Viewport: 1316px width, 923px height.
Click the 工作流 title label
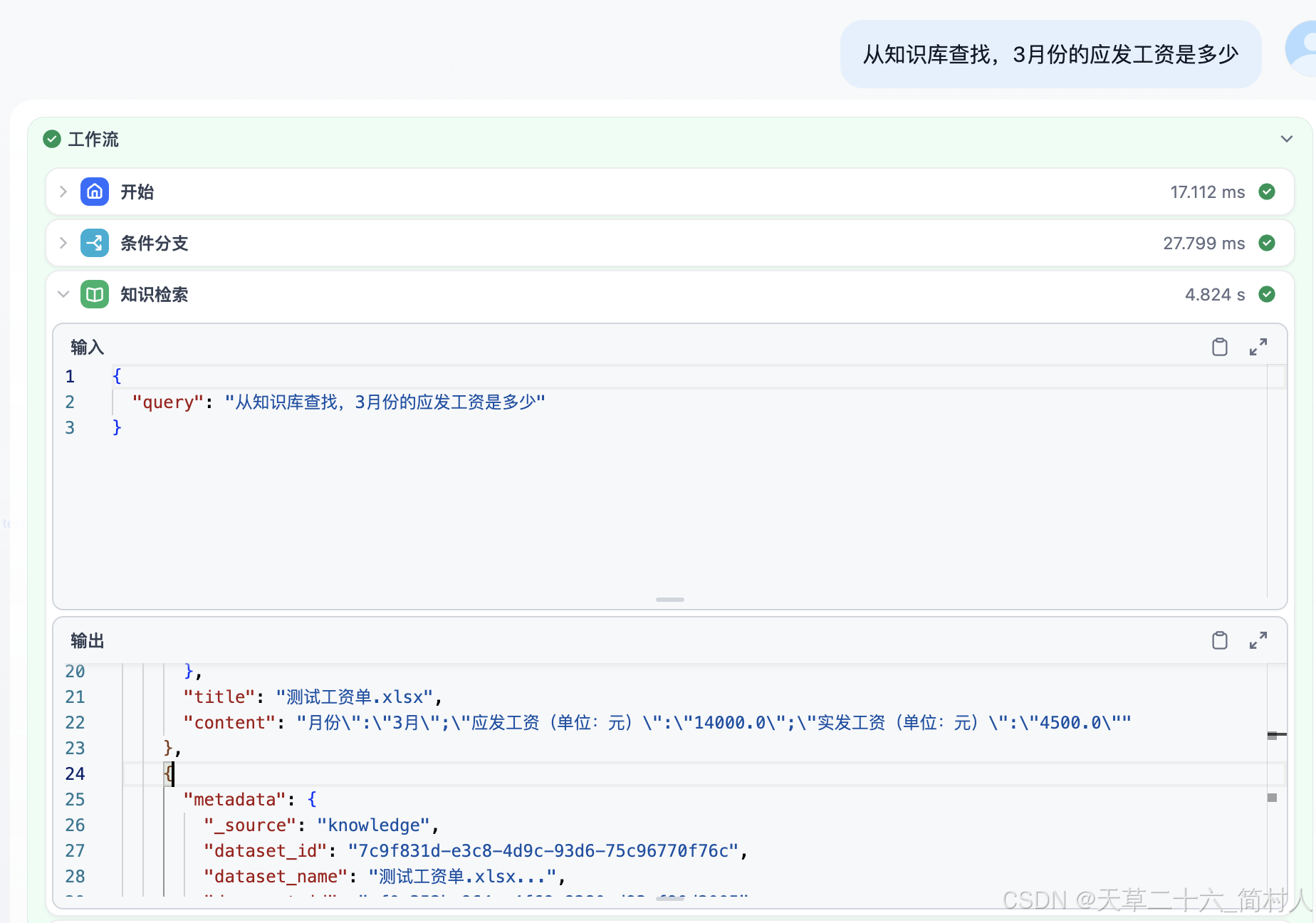pyautogui.click(x=93, y=139)
